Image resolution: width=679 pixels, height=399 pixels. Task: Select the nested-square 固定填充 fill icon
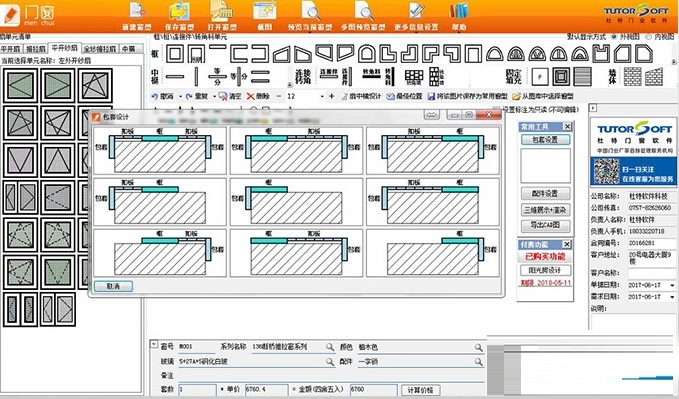[x=561, y=77]
